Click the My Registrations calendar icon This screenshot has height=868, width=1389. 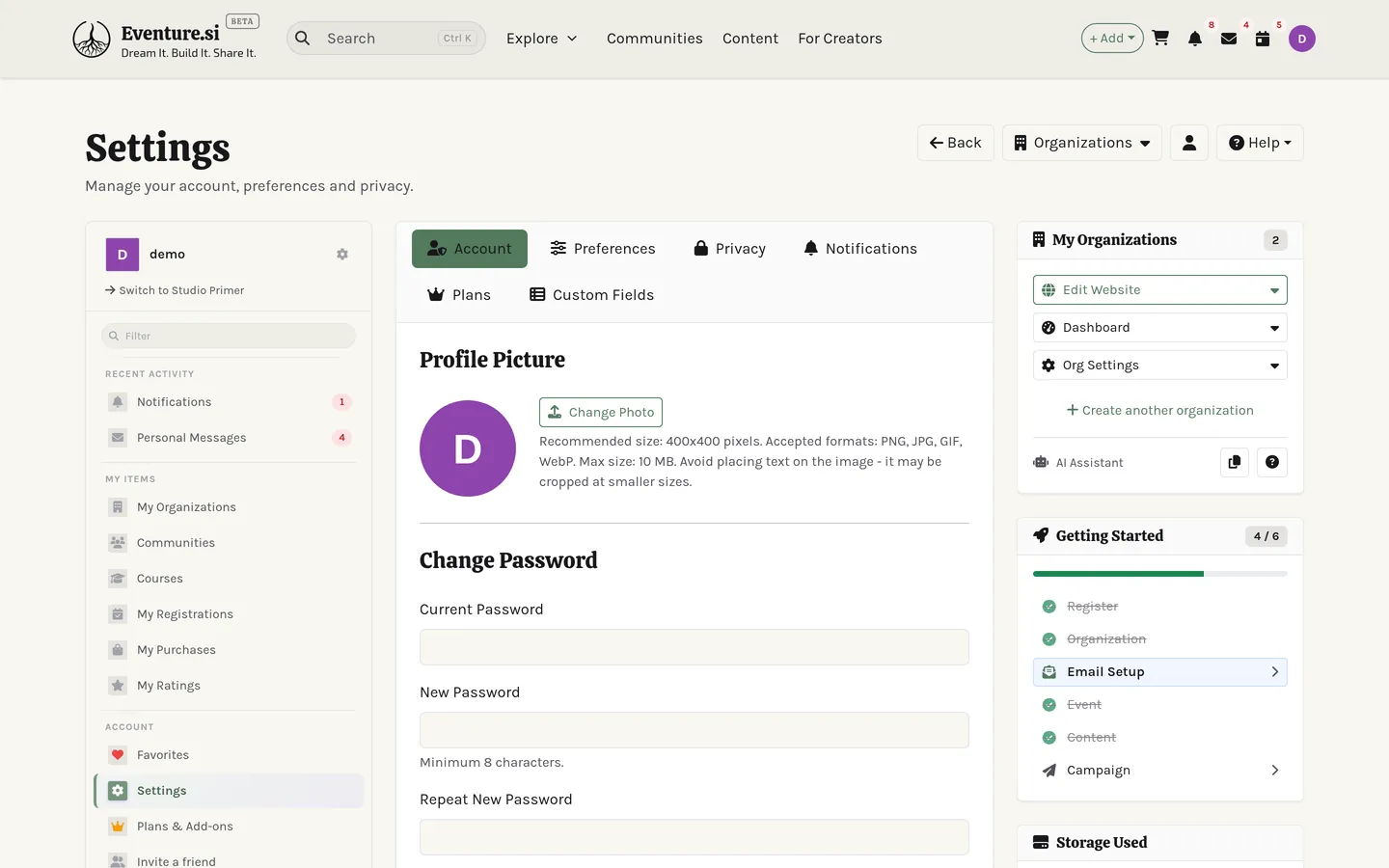pyautogui.click(x=118, y=614)
